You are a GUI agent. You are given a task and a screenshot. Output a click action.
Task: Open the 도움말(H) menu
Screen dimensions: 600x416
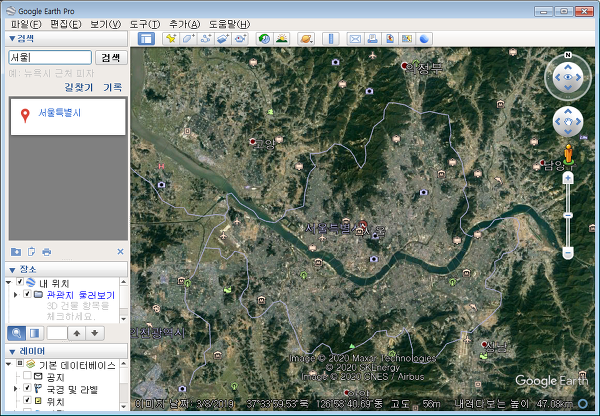tap(229, 24)
